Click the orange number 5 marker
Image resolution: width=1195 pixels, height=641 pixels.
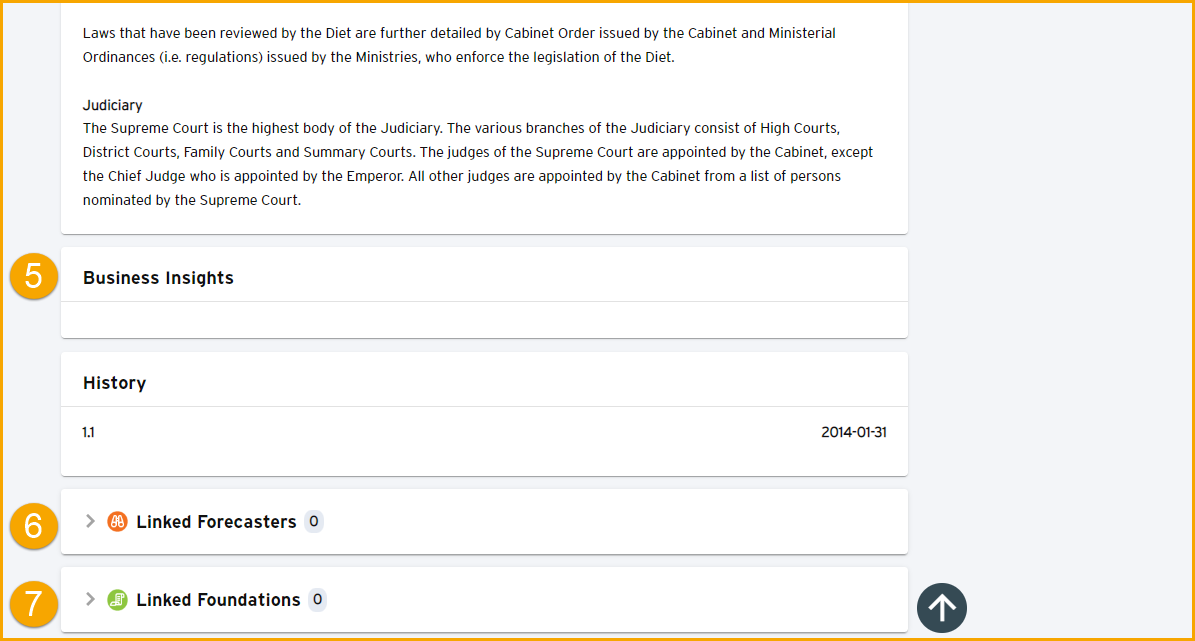(34, 276)
